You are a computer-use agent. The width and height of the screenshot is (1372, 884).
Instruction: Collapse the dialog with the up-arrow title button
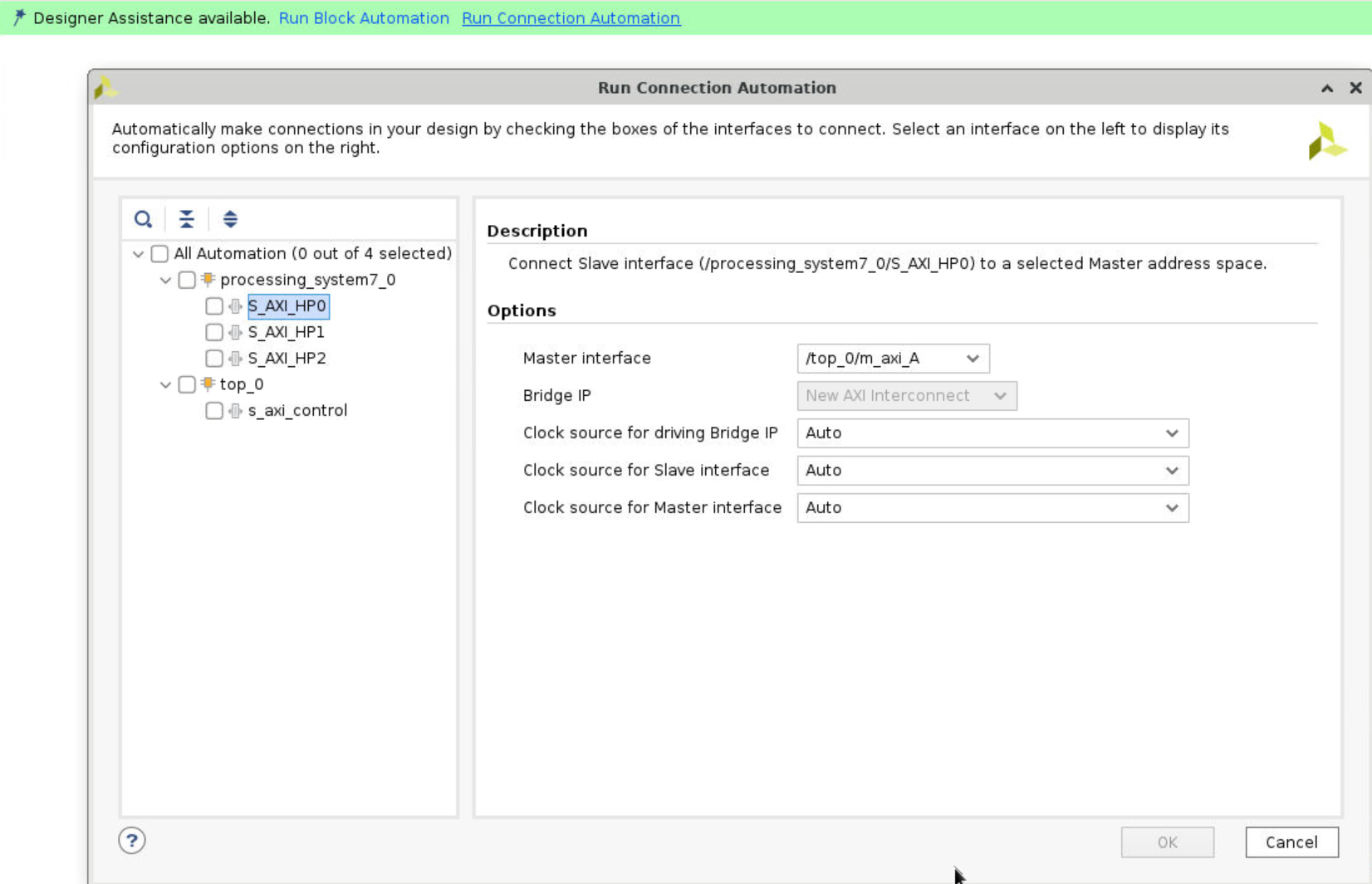click(x=1327, y=88)
